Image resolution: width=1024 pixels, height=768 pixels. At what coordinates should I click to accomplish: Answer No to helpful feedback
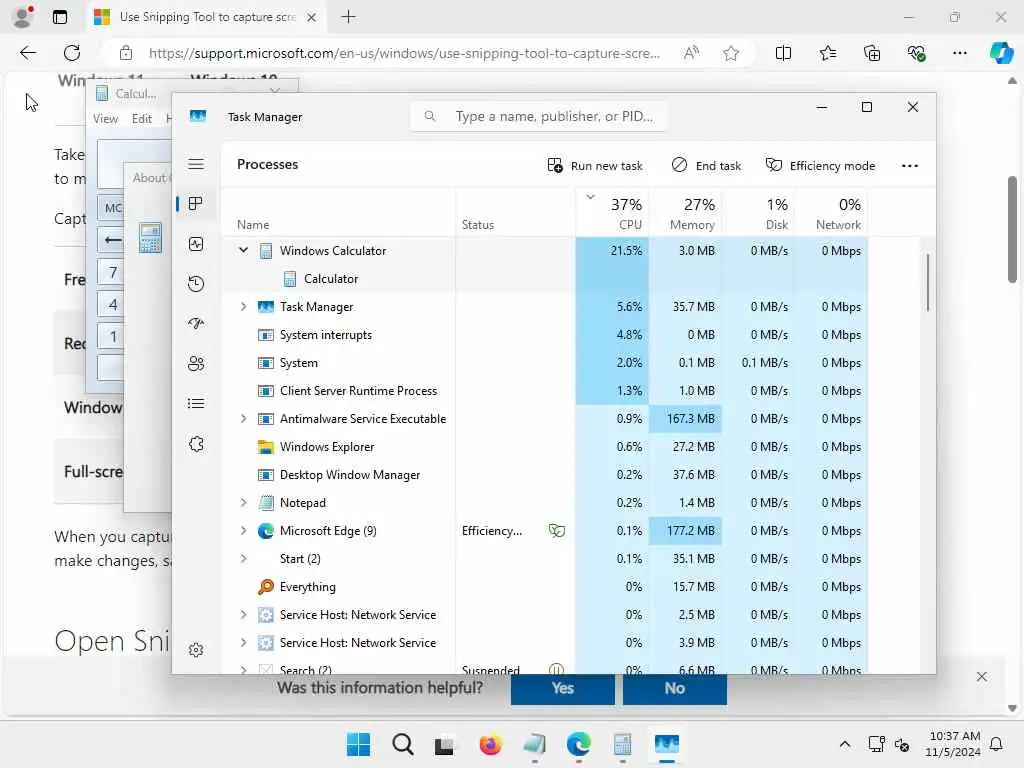click(x=675, y=688)
